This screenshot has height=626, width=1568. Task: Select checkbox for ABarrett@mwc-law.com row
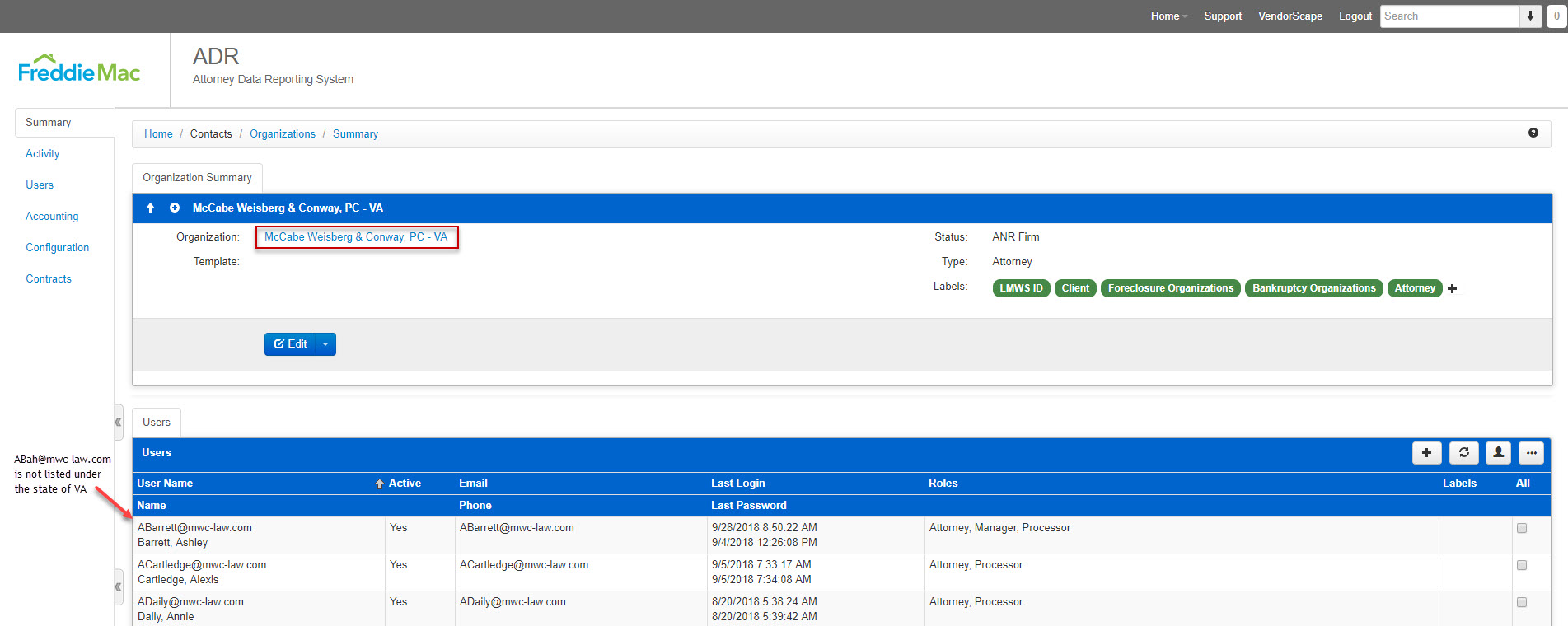click(1522, 528)
